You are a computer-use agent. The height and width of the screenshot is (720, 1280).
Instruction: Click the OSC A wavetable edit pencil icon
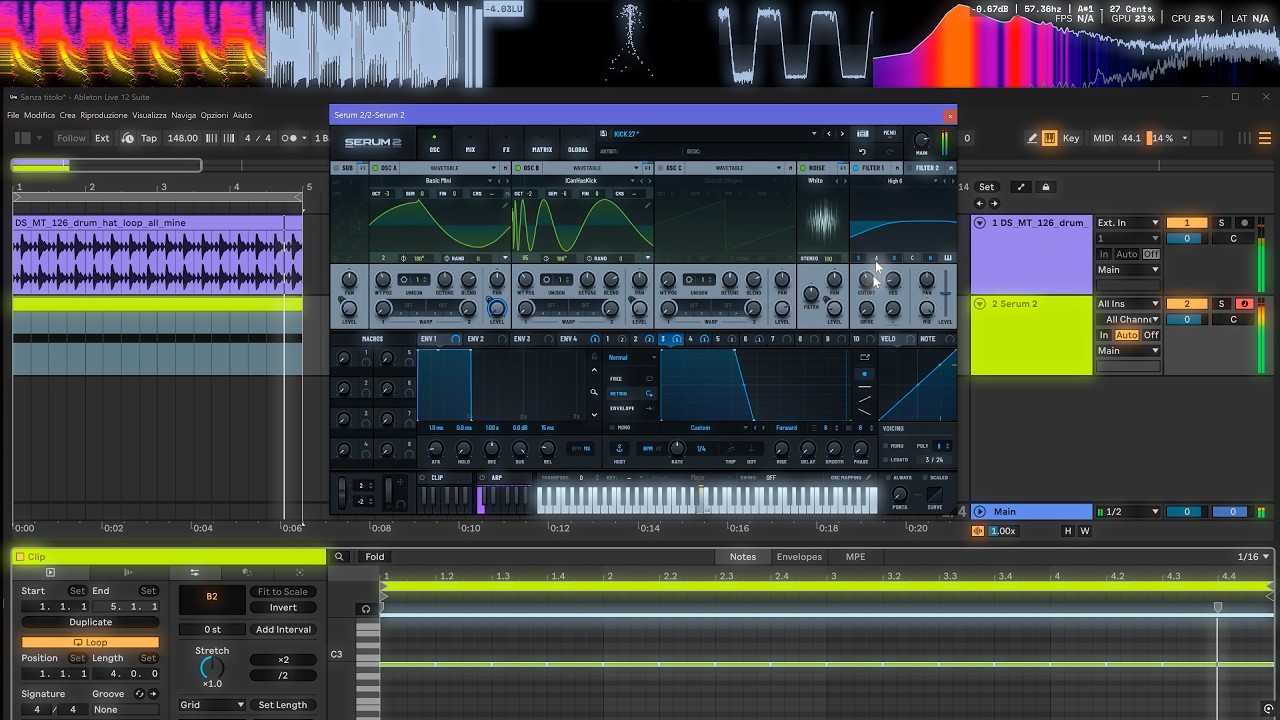(x=505, y=204)
